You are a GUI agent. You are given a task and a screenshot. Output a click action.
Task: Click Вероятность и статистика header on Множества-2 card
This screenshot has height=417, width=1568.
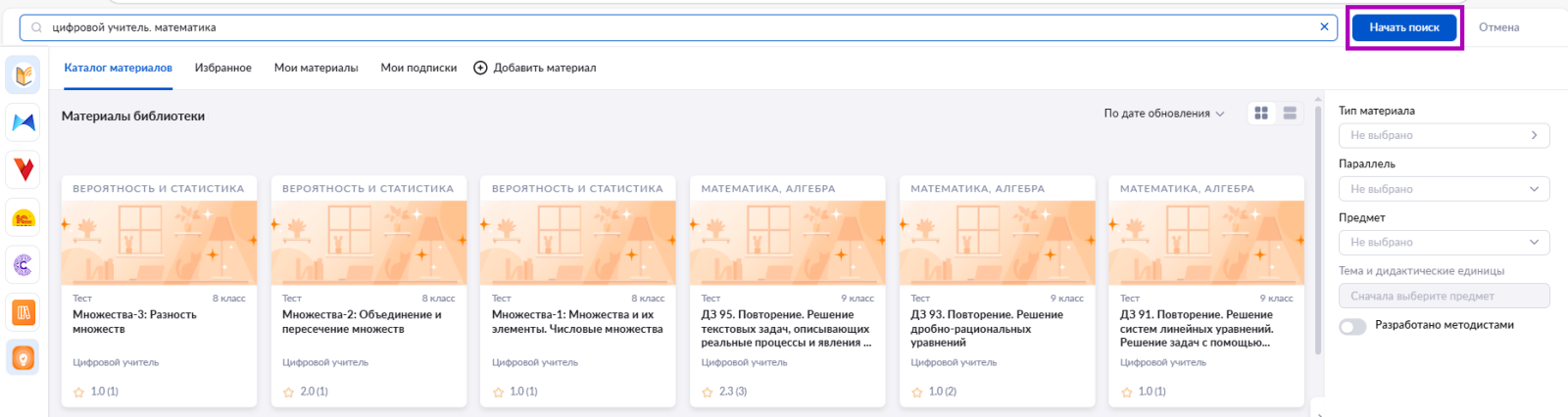click(368, 189)
